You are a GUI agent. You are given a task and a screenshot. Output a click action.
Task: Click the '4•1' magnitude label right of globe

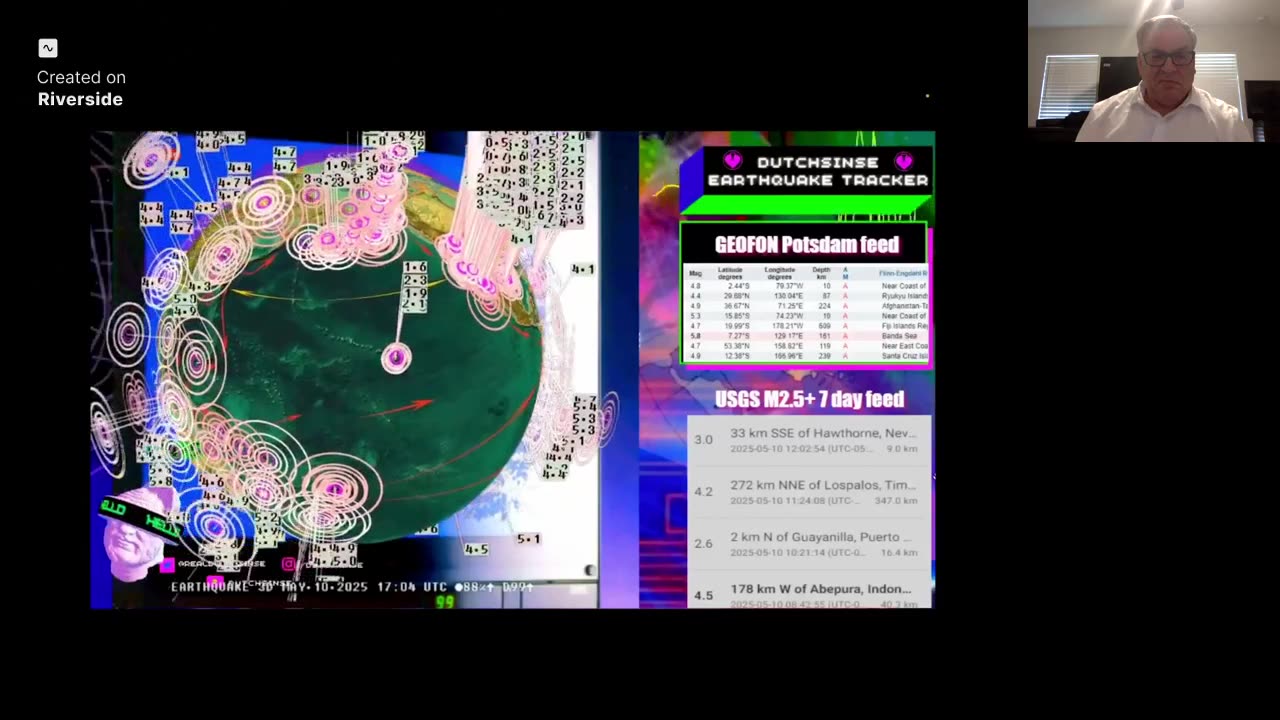click(x=583, y=269)
